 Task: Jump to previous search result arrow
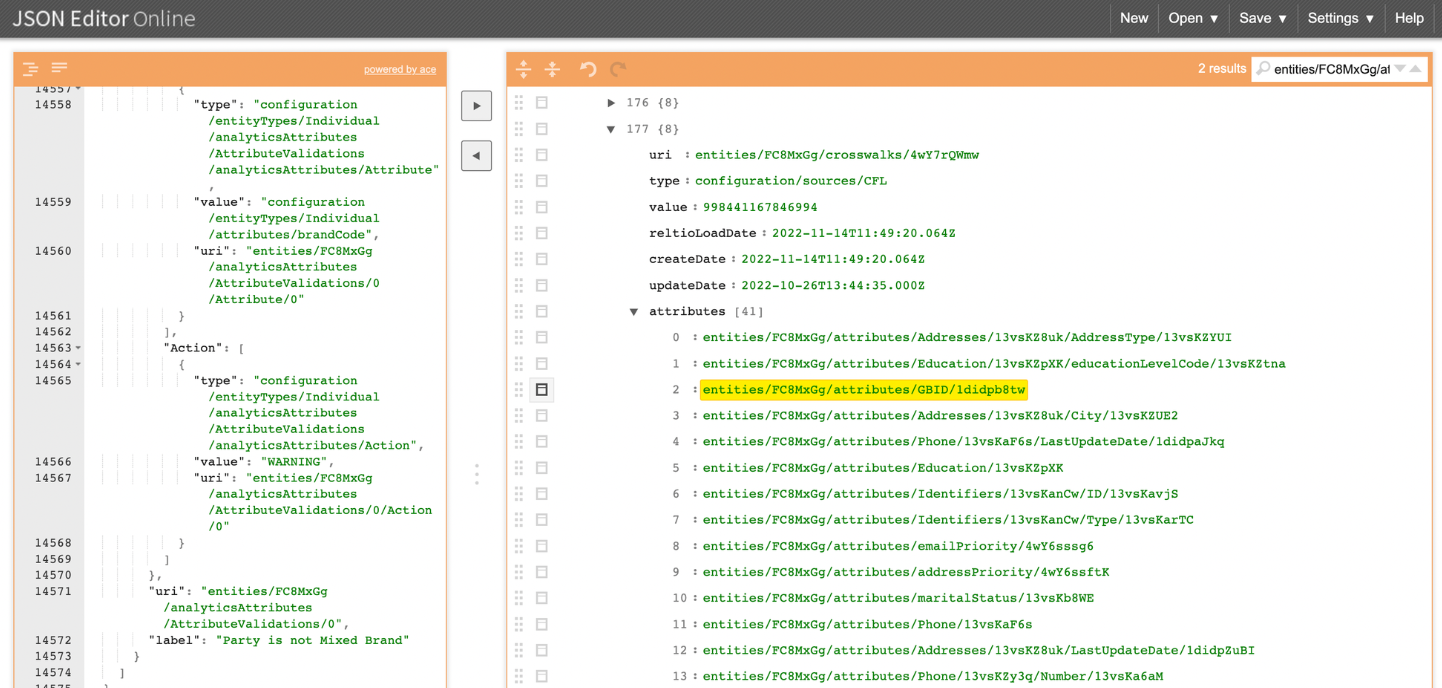tap(1415, 69)
